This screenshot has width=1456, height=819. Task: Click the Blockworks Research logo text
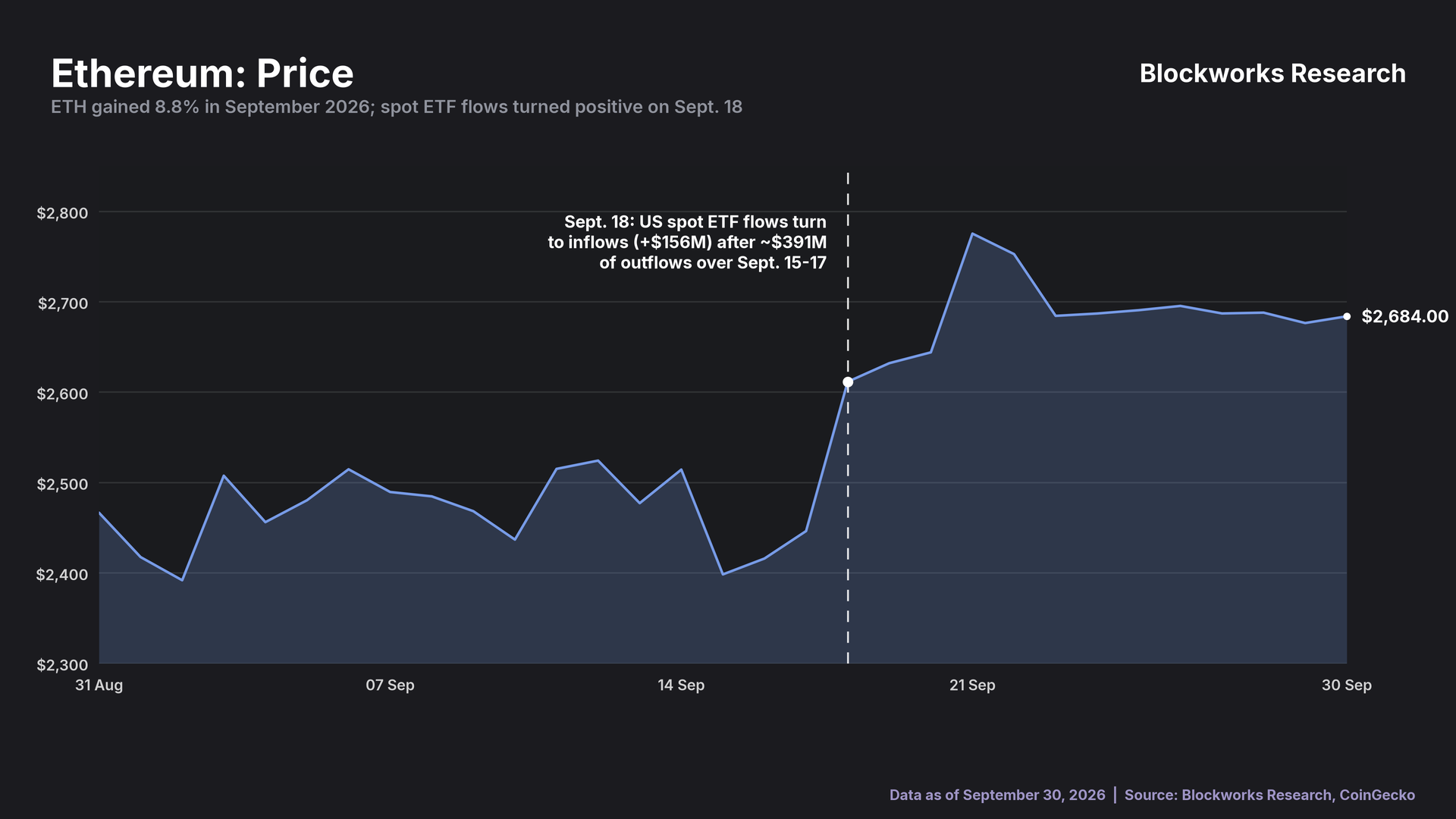coord(1272,74)
